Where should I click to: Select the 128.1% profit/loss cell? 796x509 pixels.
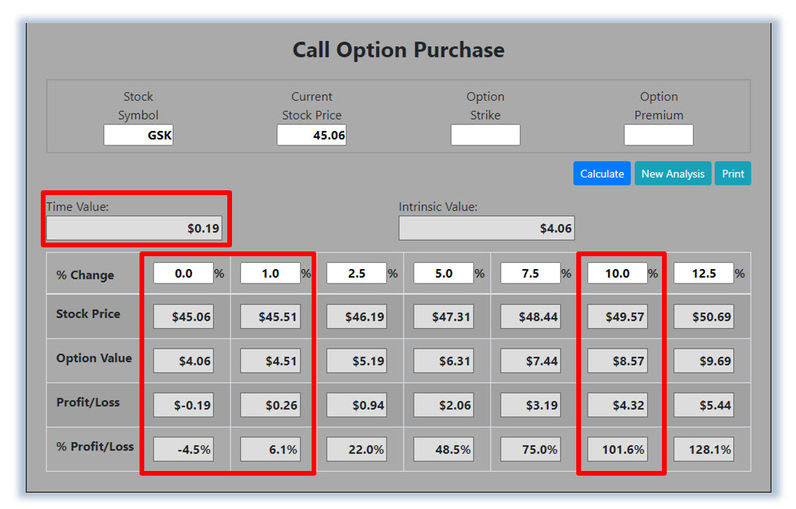tap(704, 449)
